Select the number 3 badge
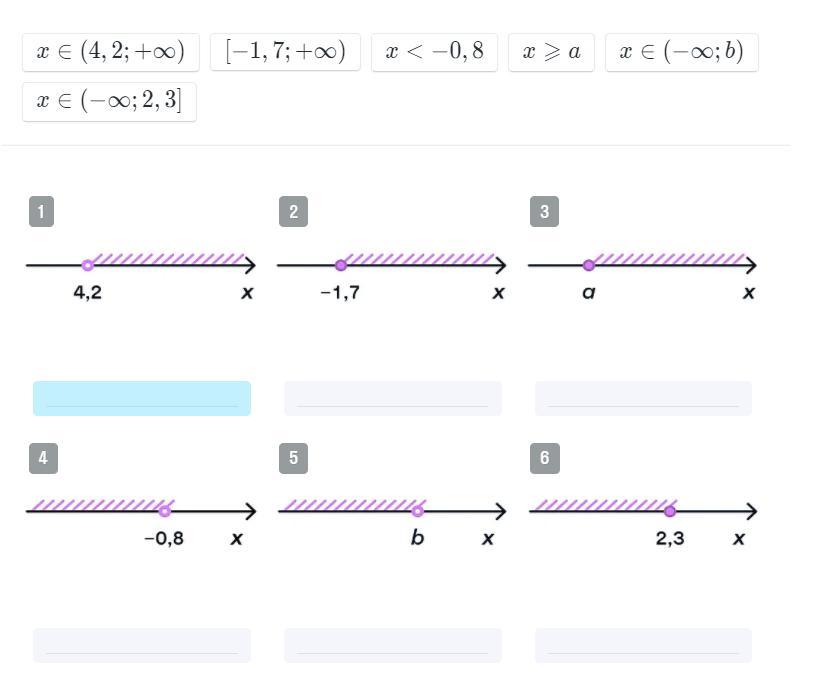 pyautogui.click(x=544, y=211)
